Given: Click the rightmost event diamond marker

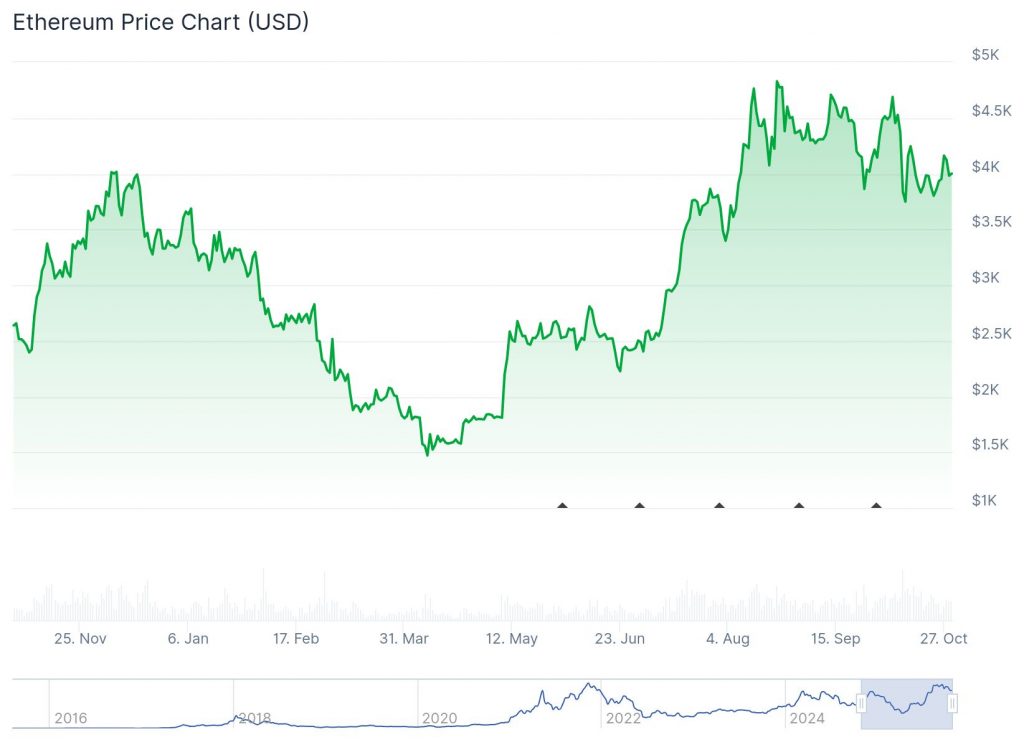Looking at the screenshot, I should pos(877,506).
